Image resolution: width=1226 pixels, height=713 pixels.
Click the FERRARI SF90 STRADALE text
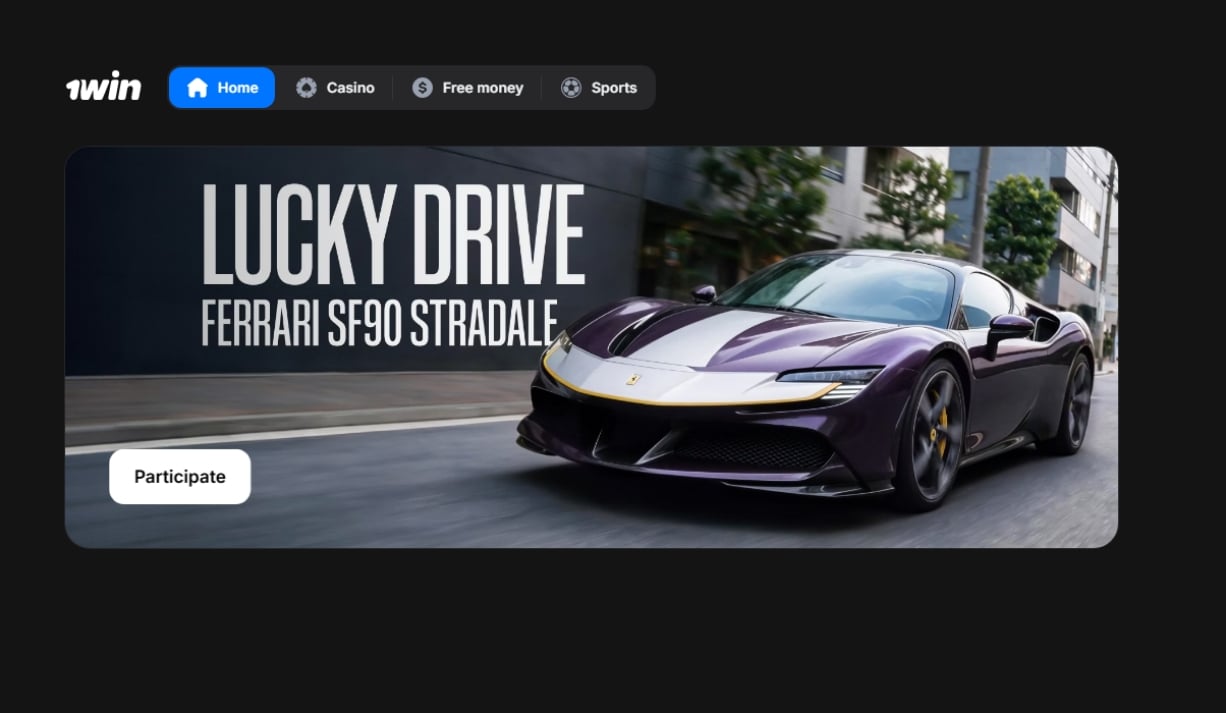pyautogui.click(x=379, y=322)
